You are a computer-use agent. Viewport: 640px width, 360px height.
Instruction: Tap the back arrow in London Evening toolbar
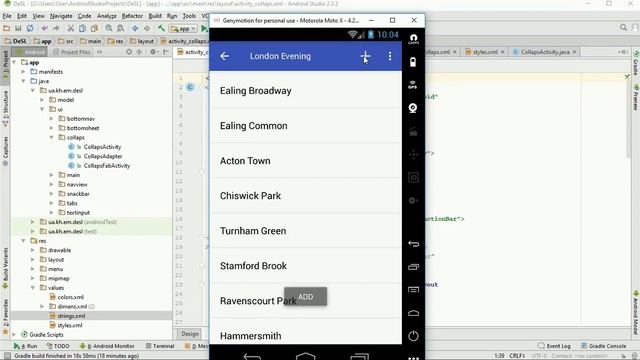click(x=224, y=56)
